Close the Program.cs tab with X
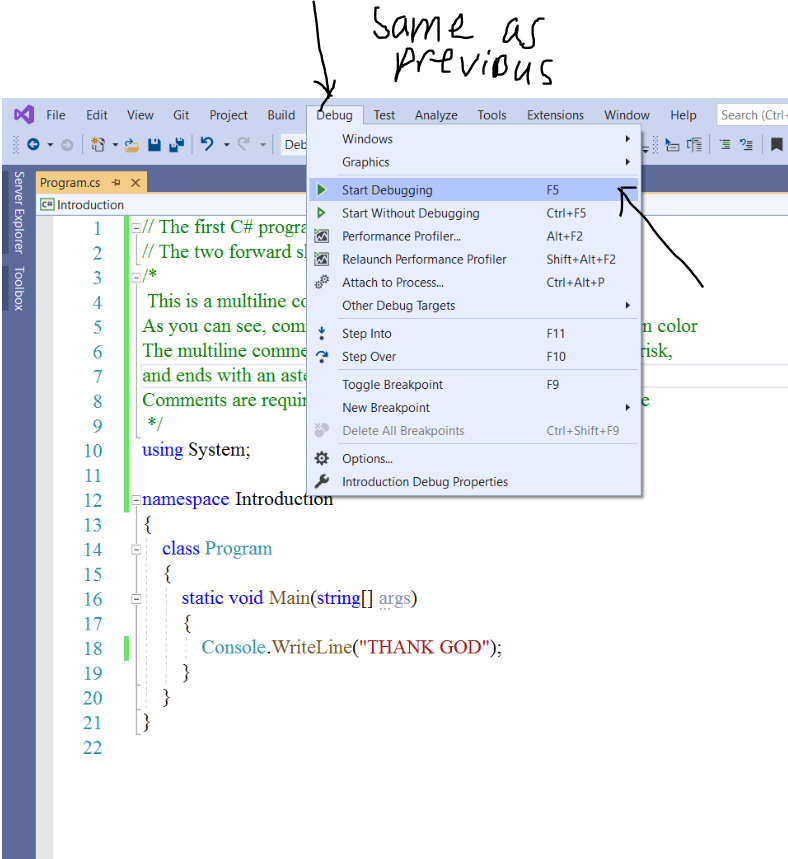This screenshot has height=859, width=788. click(x=135, y=182)
